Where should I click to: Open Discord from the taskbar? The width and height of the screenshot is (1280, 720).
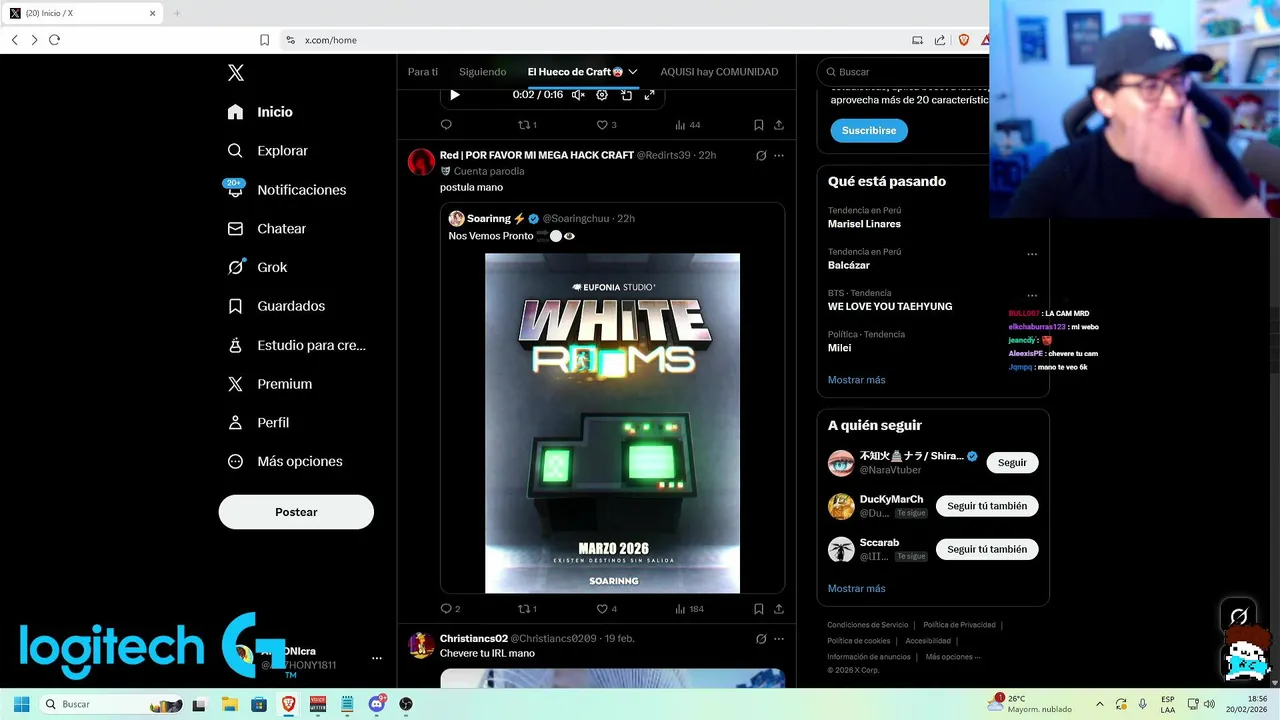[377, 704]
